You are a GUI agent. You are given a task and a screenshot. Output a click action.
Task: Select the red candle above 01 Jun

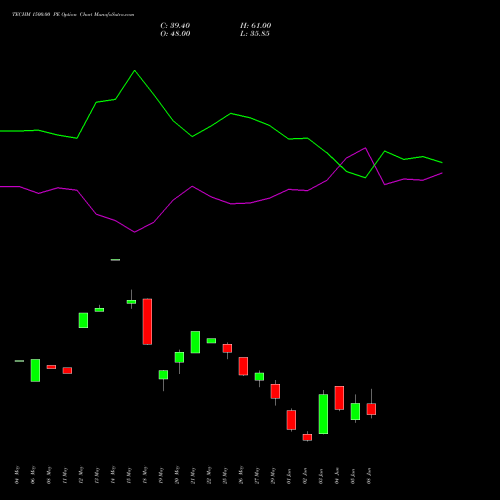pyautogui.click(x=291, y=420)
